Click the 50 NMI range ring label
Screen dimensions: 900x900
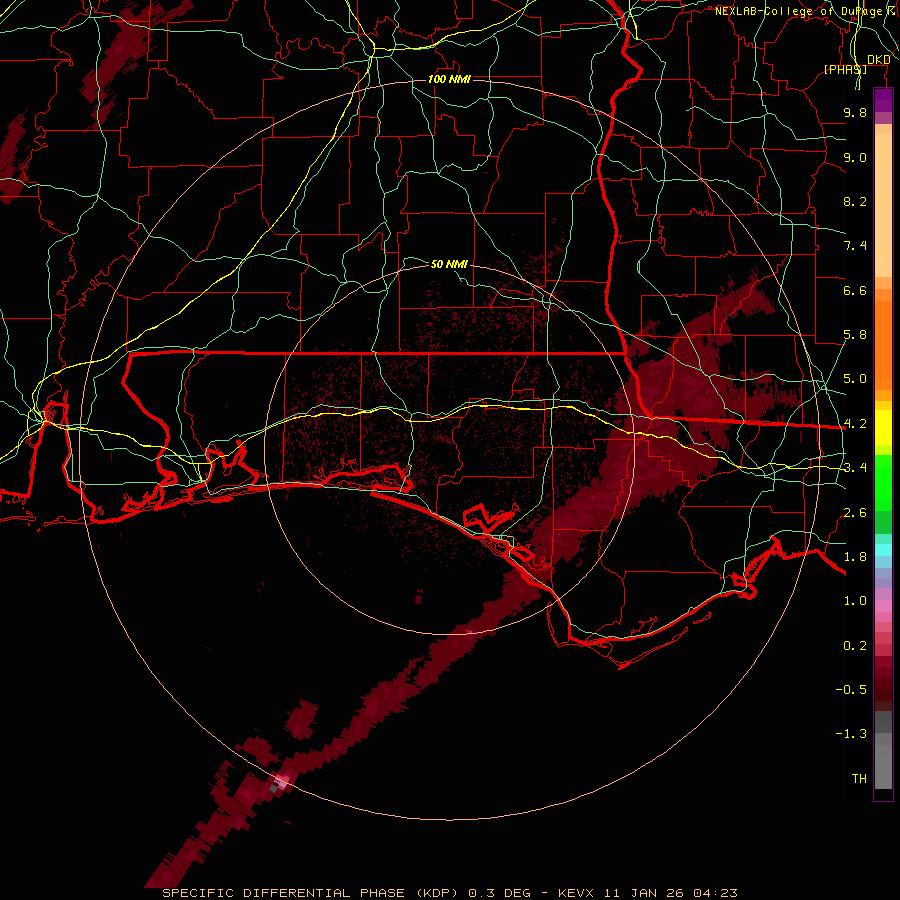[449, 264]
